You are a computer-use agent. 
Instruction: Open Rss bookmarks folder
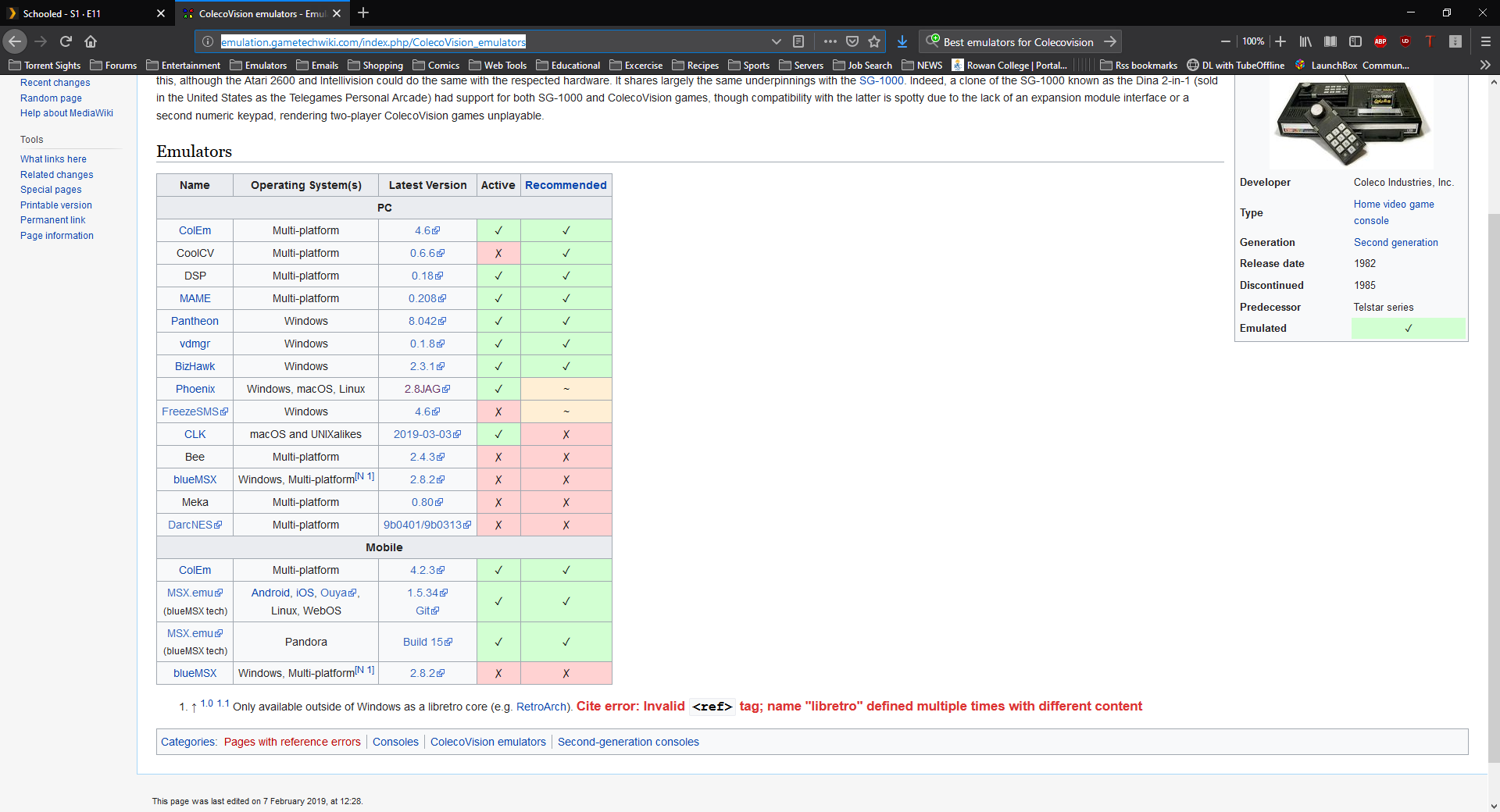coord(1138,65)
